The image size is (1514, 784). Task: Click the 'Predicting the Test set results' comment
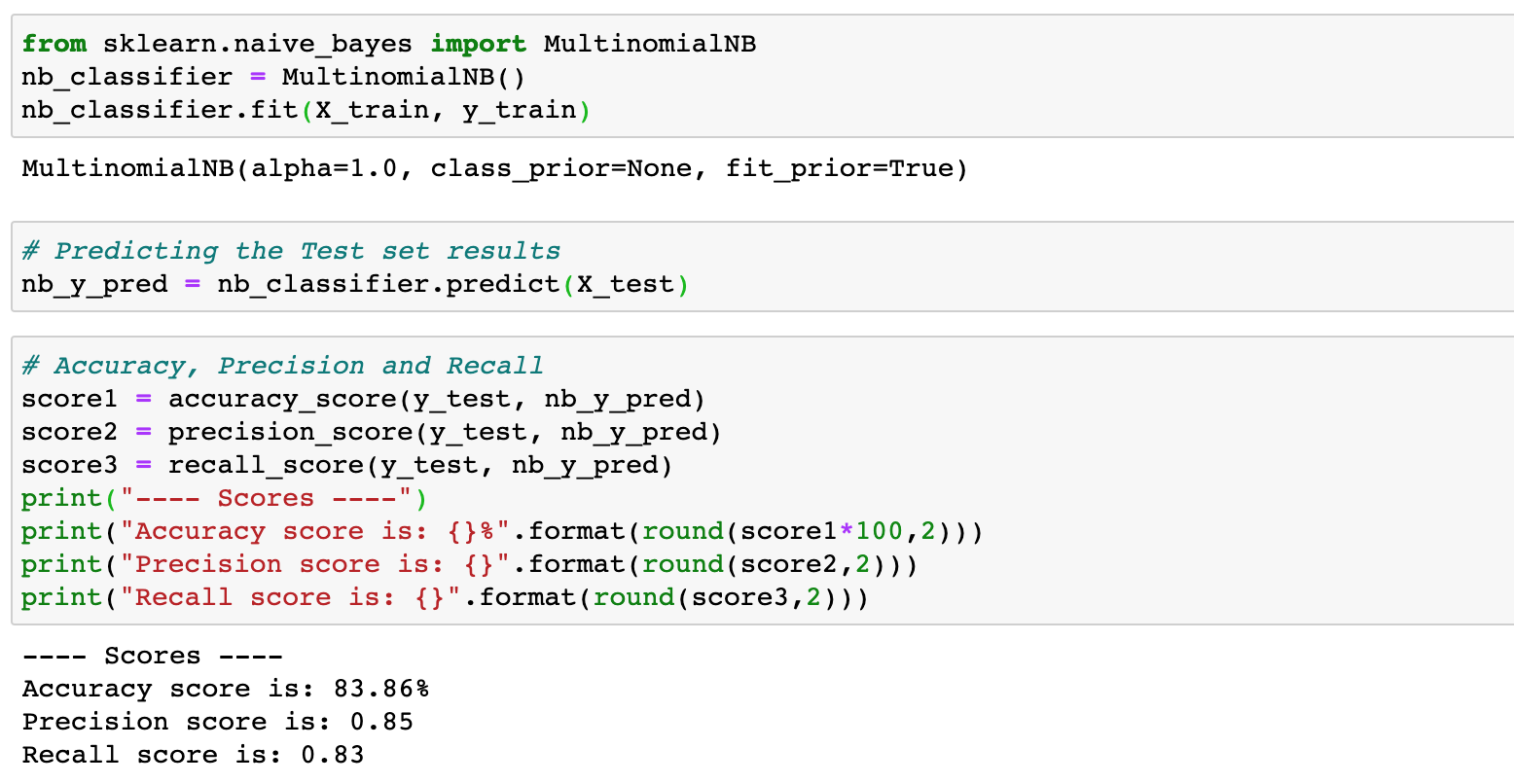291,251
